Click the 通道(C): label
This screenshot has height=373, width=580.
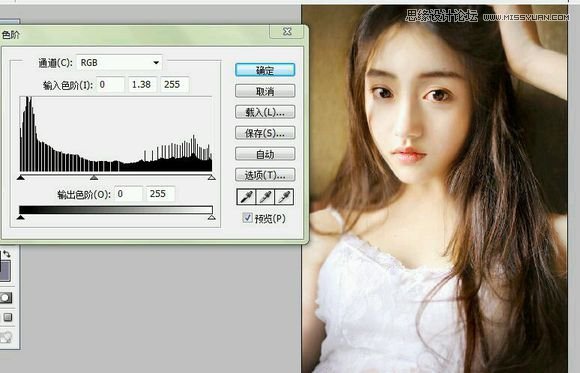[x=55, y=63]
